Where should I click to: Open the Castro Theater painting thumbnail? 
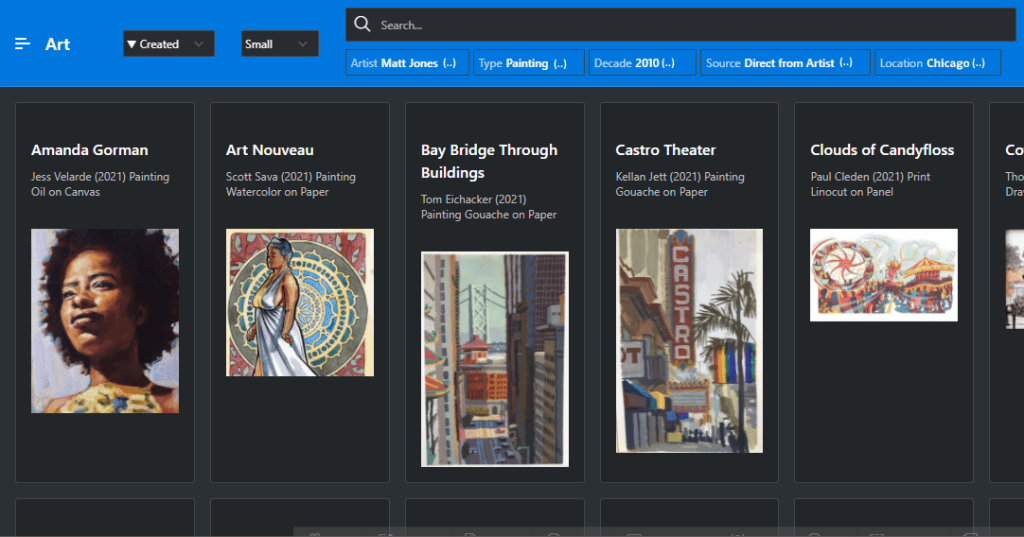click(x=689, y=340)
